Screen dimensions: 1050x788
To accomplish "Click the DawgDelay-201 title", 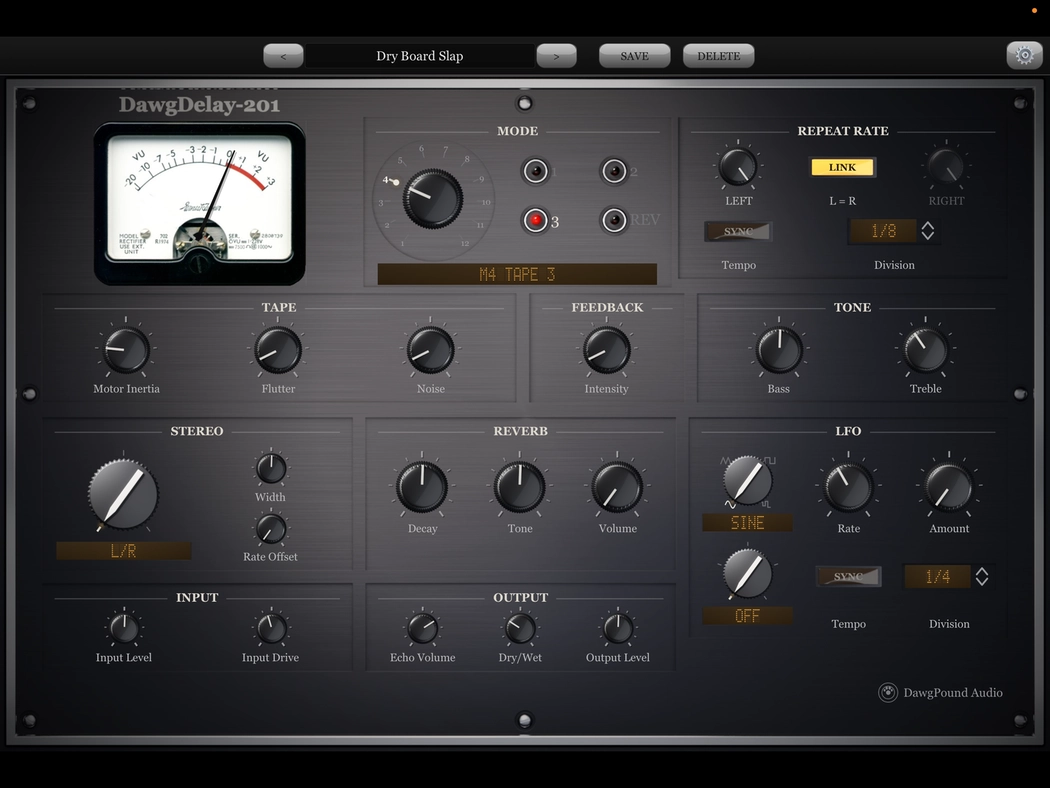I will (200, 104).
